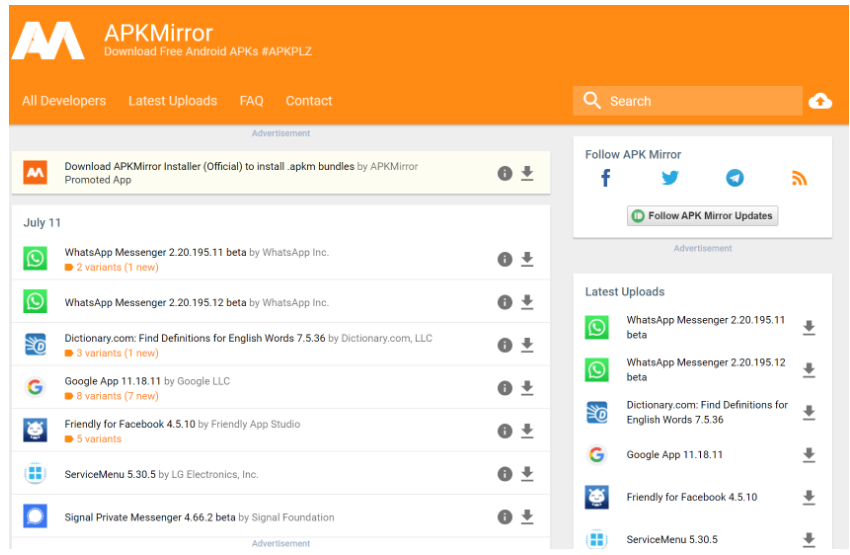
Task: Open Signal Private Messenger 4.66.2 beta link
Action: (x=150, y=517)
